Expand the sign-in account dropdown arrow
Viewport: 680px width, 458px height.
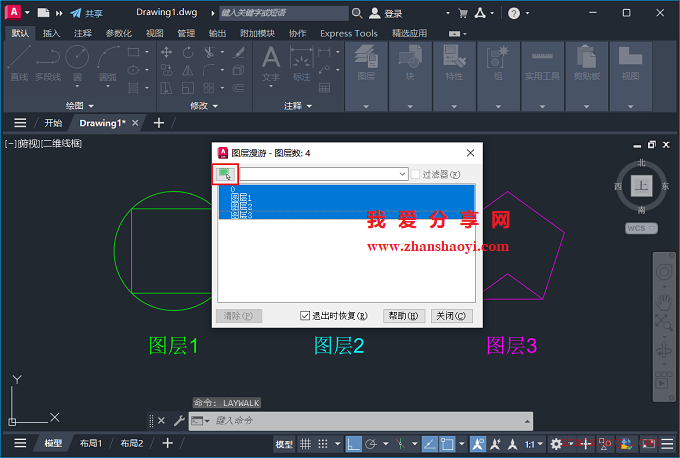(448, 13)
